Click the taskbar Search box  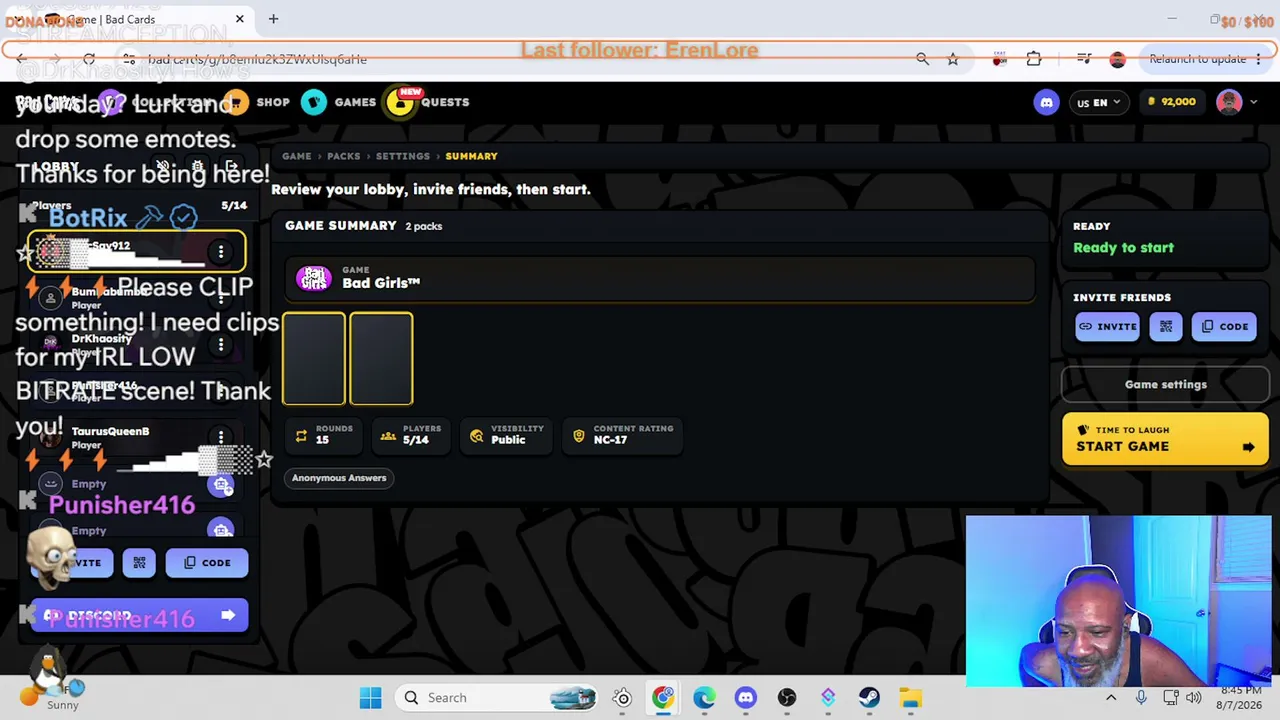pos(497,698)
